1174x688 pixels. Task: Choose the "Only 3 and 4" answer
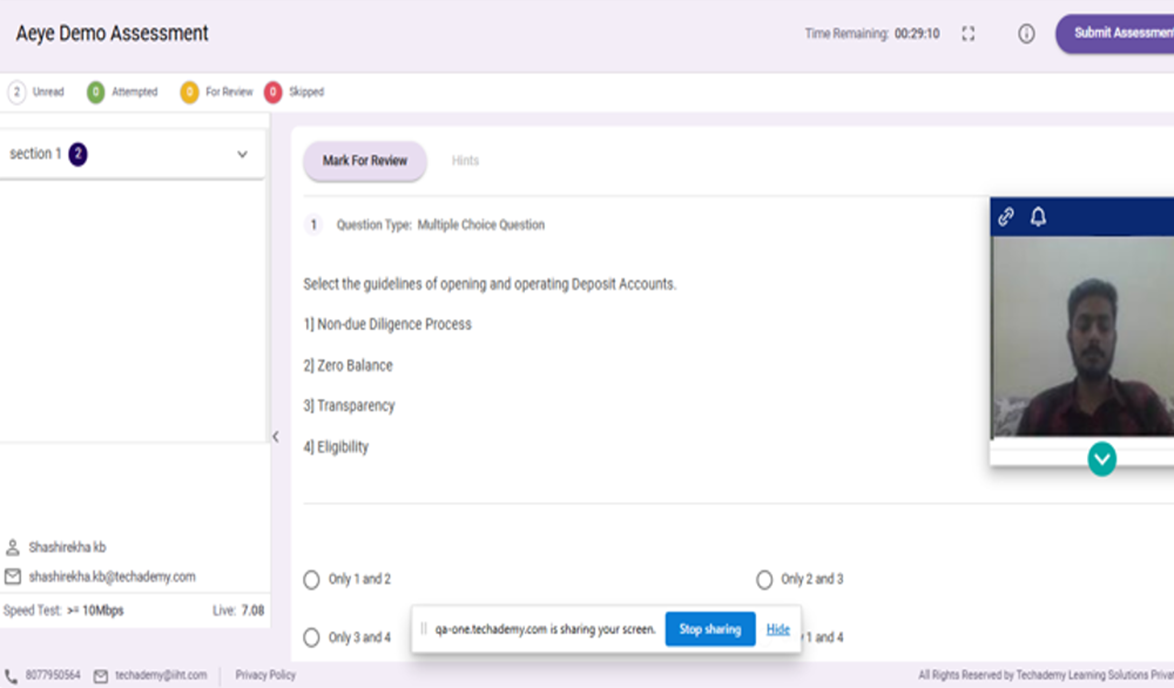(312, 638)
